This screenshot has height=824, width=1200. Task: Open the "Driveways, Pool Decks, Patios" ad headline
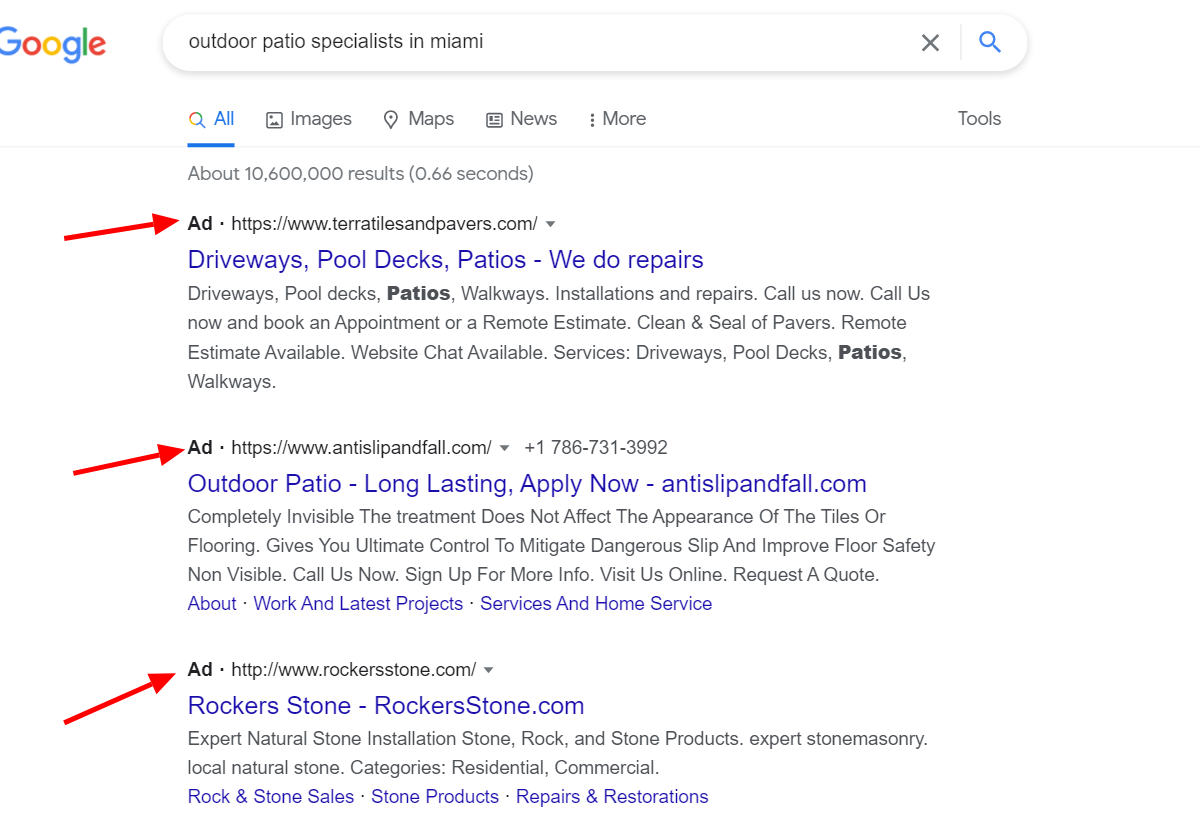(446, 260)
